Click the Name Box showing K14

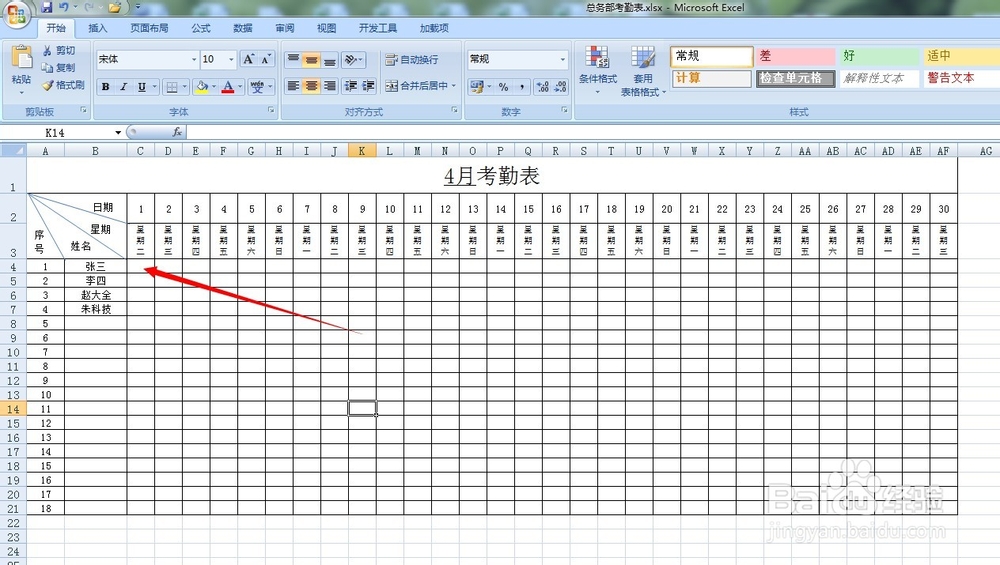(x=55, y=133)
